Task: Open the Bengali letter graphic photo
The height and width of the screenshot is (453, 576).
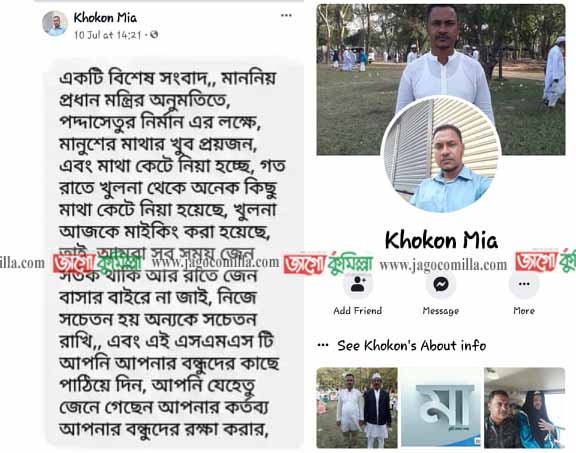Action: click(x=440, y=407)
